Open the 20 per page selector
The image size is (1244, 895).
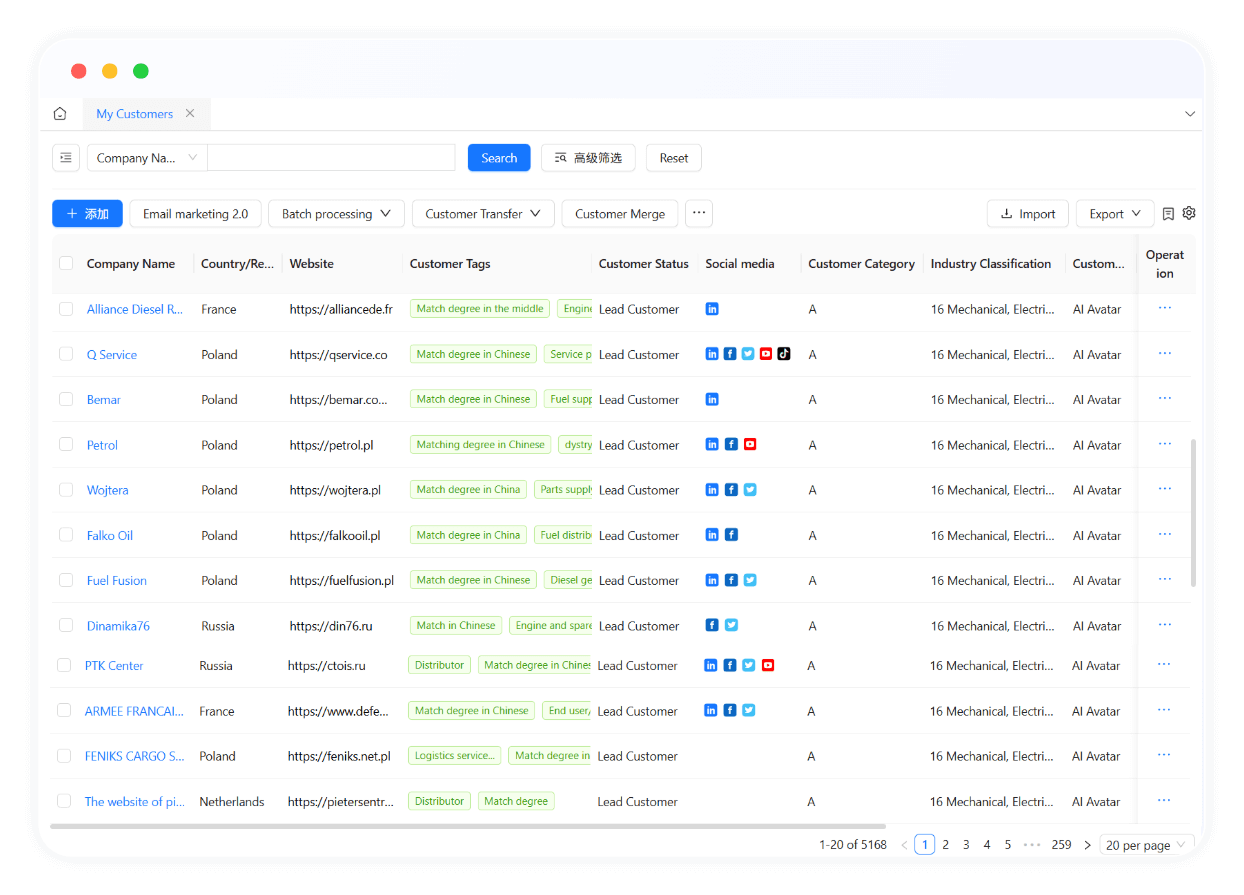click(x=1144, y=845)
